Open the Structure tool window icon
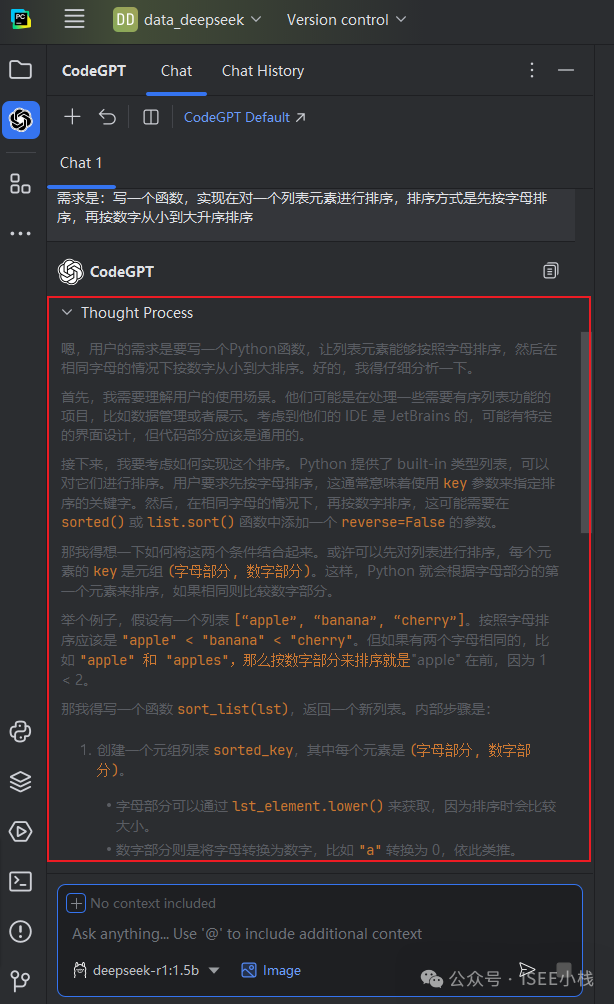This screenshot has width=614, height=1004. pyautogui.click(x=20, y=184)
